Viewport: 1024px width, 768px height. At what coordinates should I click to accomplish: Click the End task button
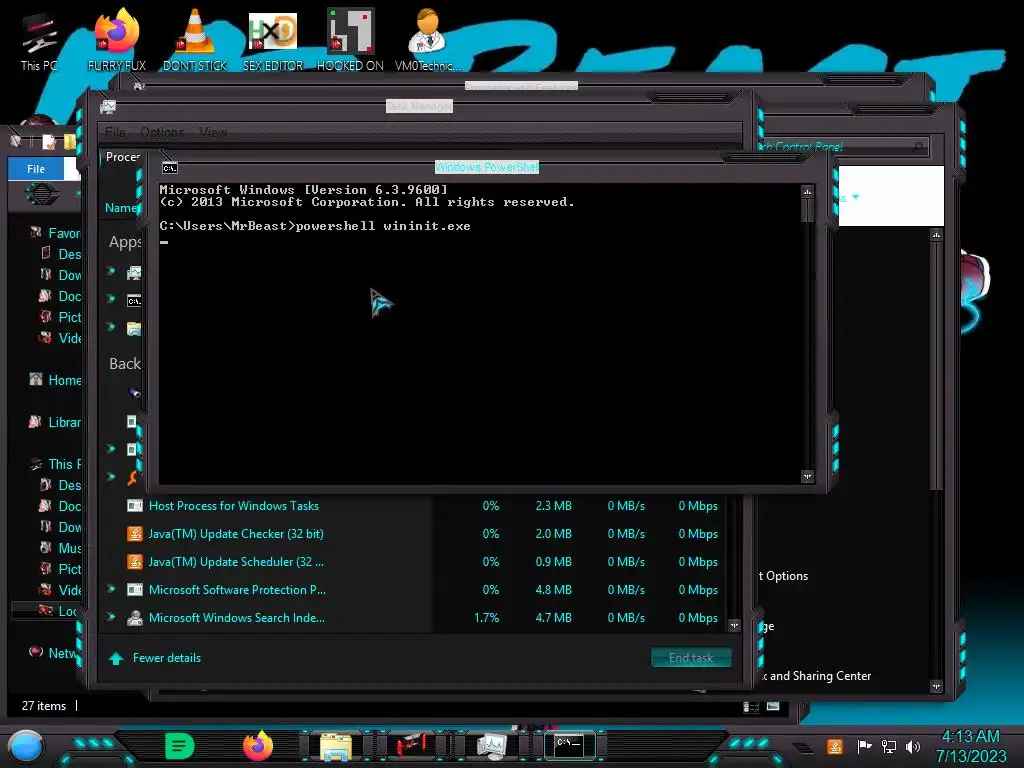point(691,658)
